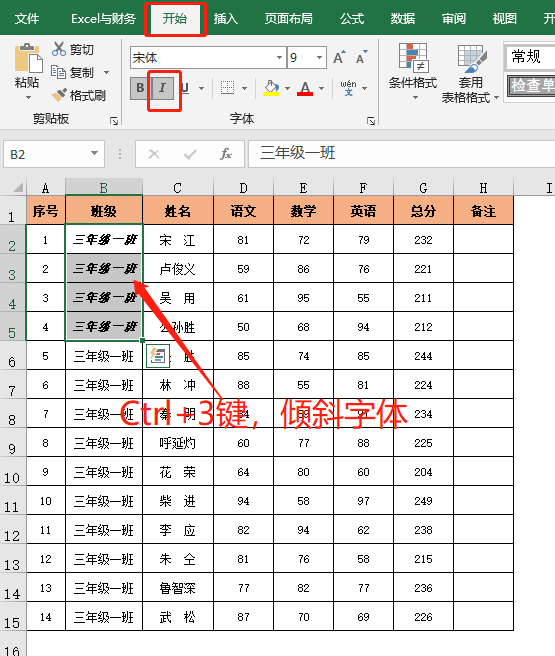Image resolution: width=555 pixels, height=656 pixels.
Task: Decrease font size with small A icon
Action: [362, 57]
